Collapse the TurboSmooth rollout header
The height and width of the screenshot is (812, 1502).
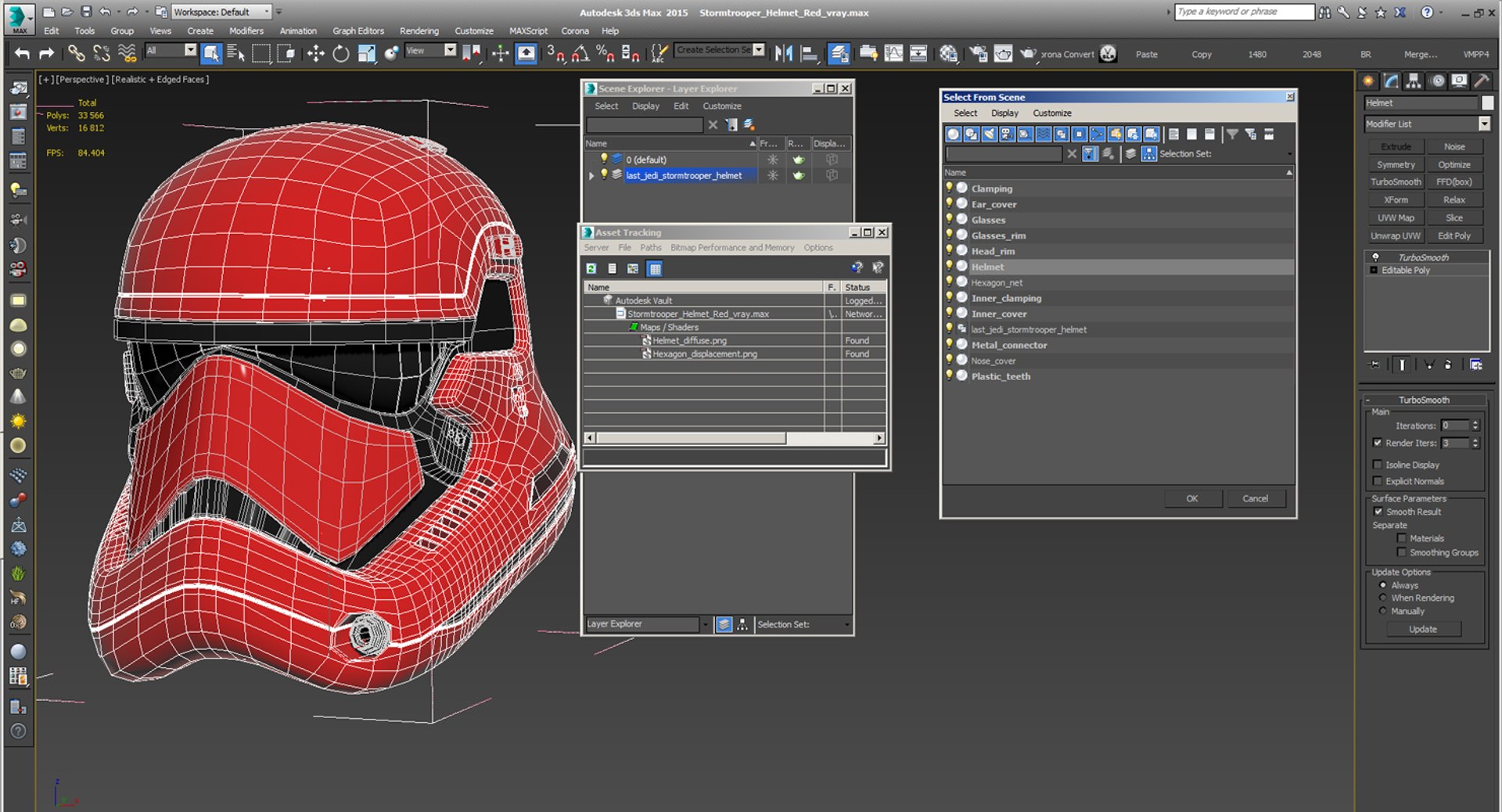click(x=1424, y=400)
